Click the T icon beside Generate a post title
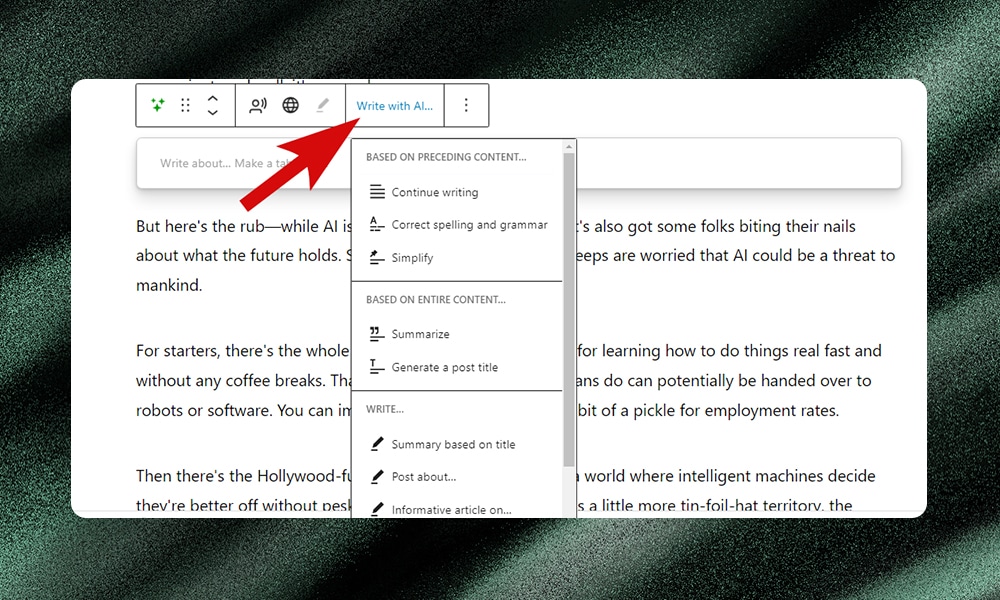Viewport: 1000px width, 600px height. point(376,367)
